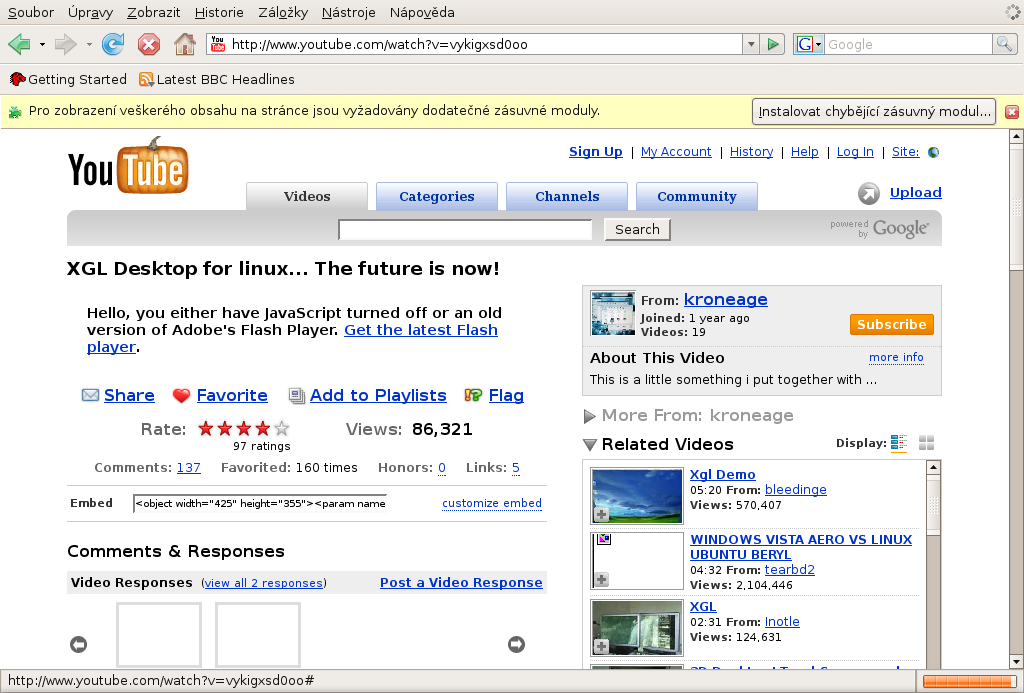Click in the YouTube search text field
Screen dimensions: 1024x693
(465, 229)
